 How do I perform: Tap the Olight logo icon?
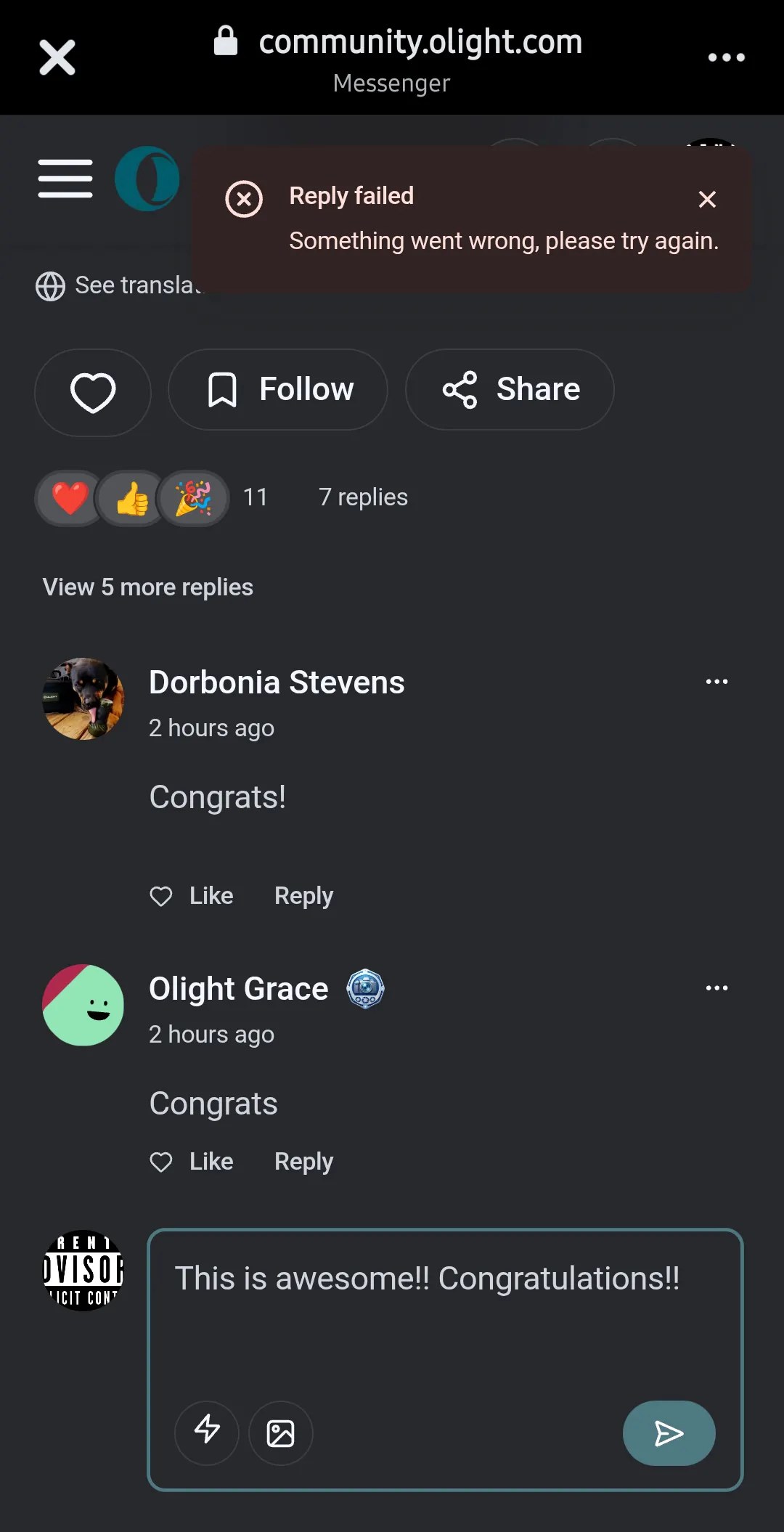tap(147, 179)
